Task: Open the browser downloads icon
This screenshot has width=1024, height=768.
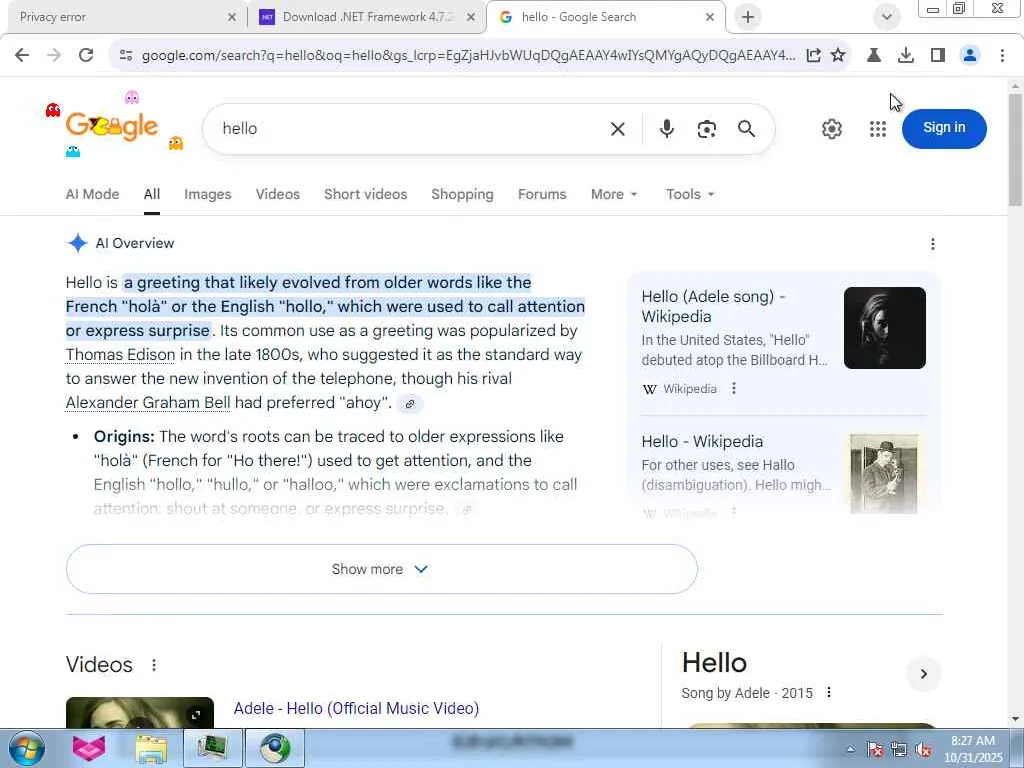Action: coord(906,56)
